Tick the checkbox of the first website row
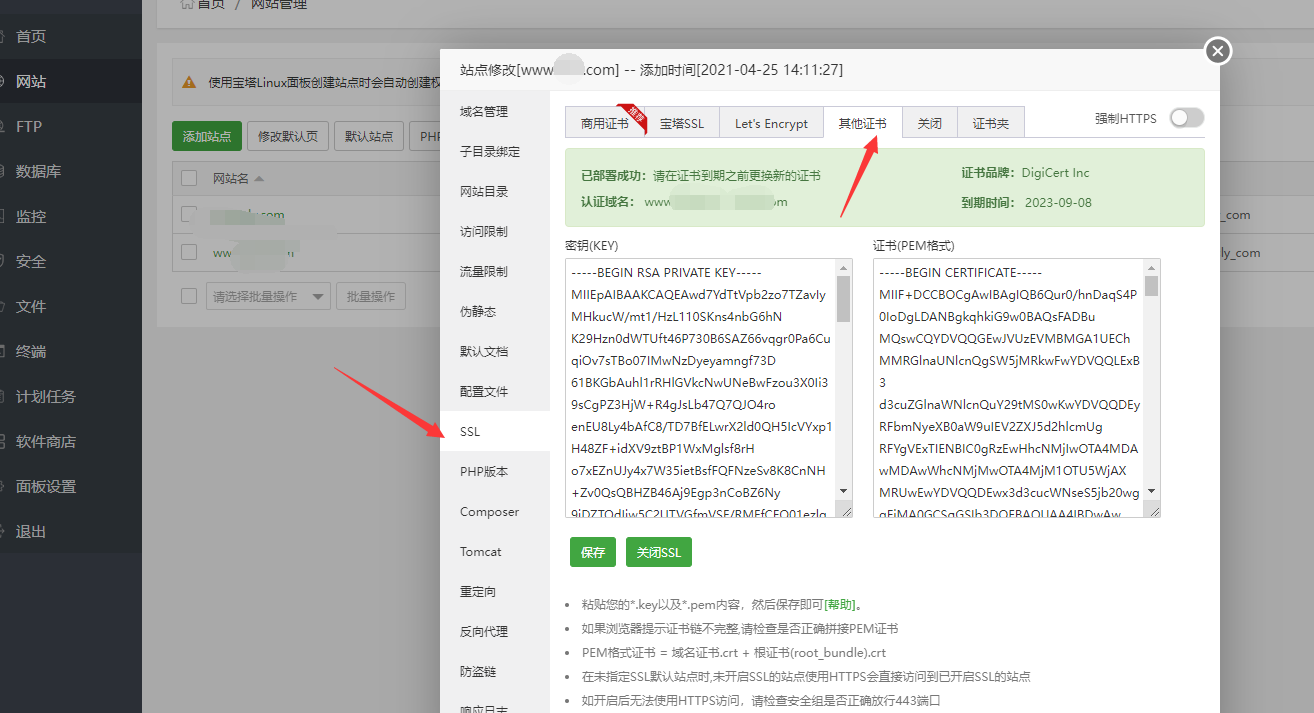The width and height of the screenshot is (1314, 713). coord(189,214)
